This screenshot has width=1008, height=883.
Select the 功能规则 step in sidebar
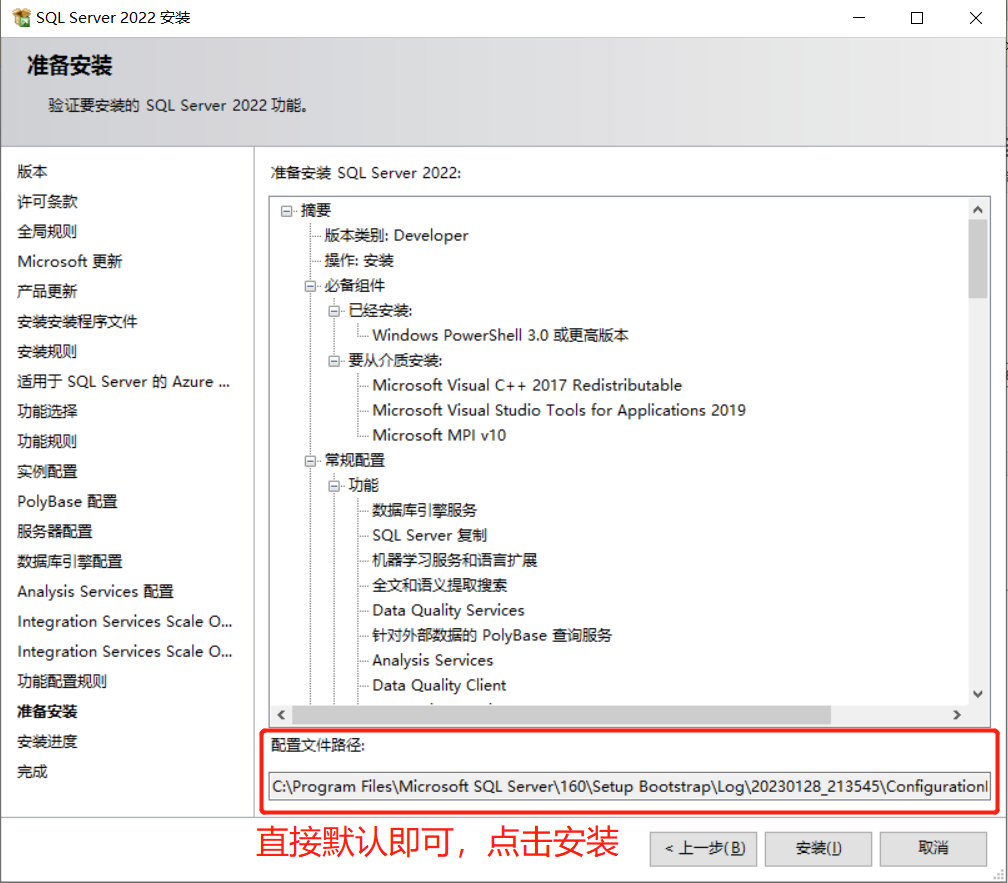[47, 442]
